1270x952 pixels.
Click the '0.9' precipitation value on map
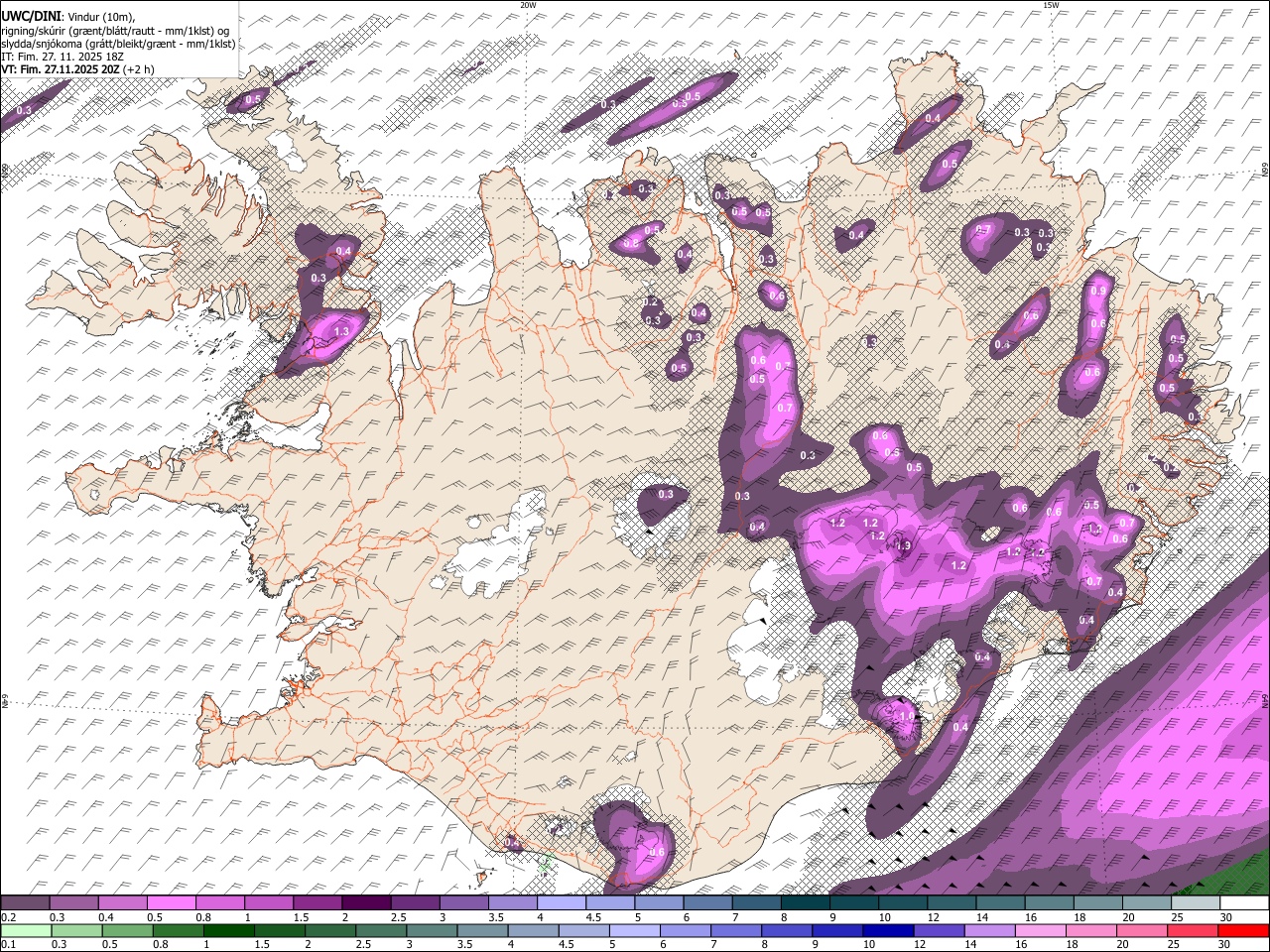(1097, 292)
